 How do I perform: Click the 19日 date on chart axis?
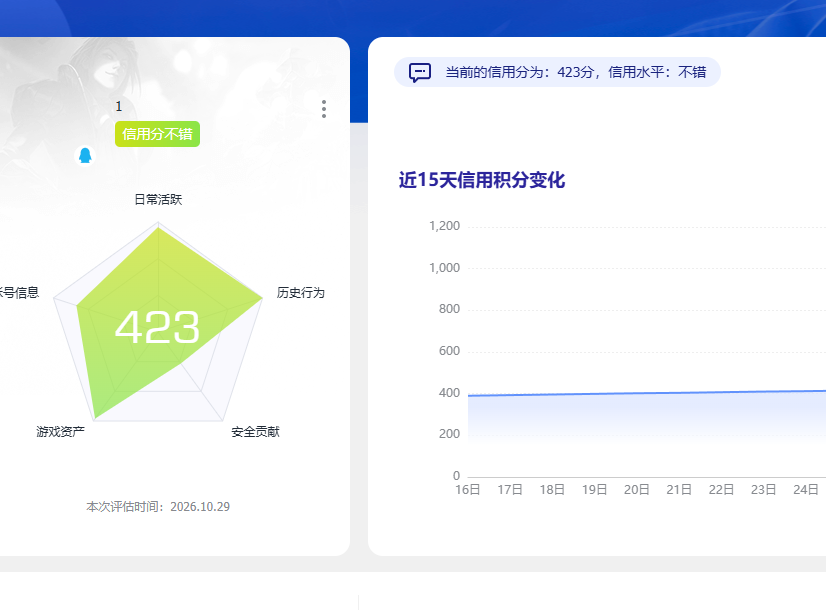pyautogui.click(x=594, y=489)
